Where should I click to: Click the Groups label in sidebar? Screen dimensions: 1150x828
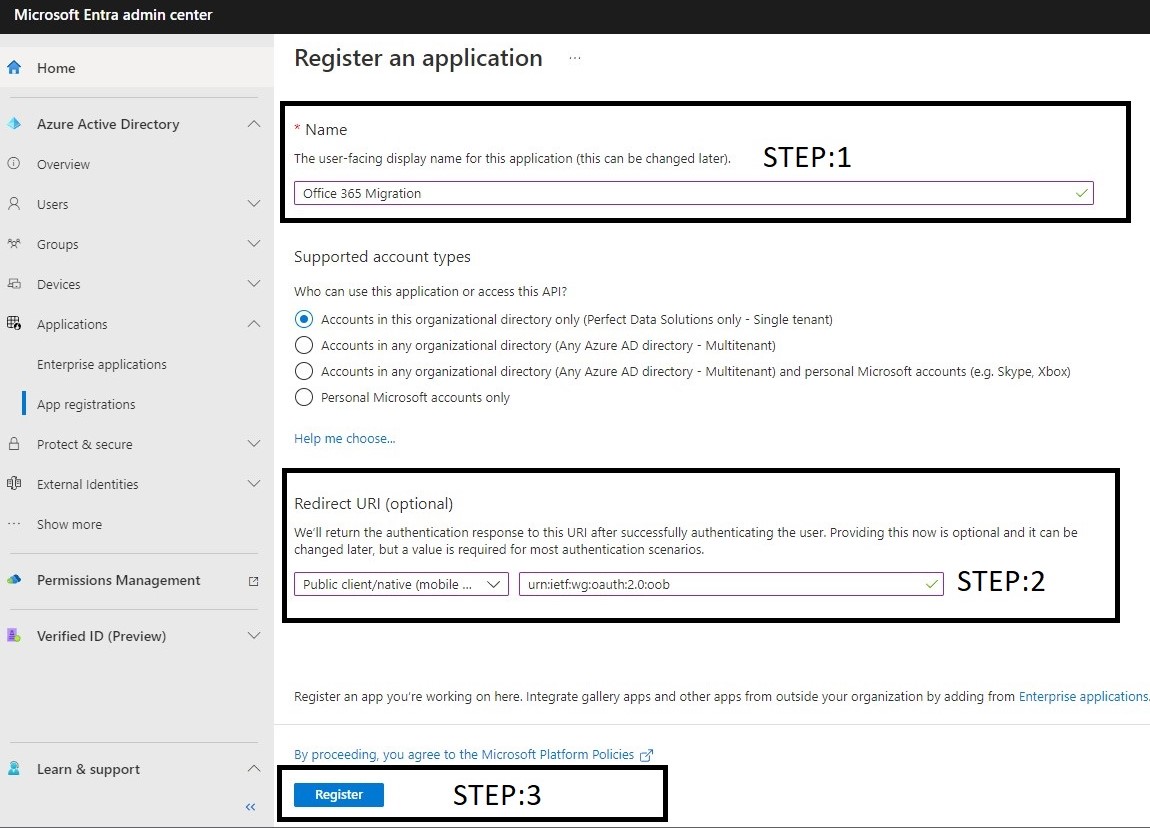(x=57, y=244)
